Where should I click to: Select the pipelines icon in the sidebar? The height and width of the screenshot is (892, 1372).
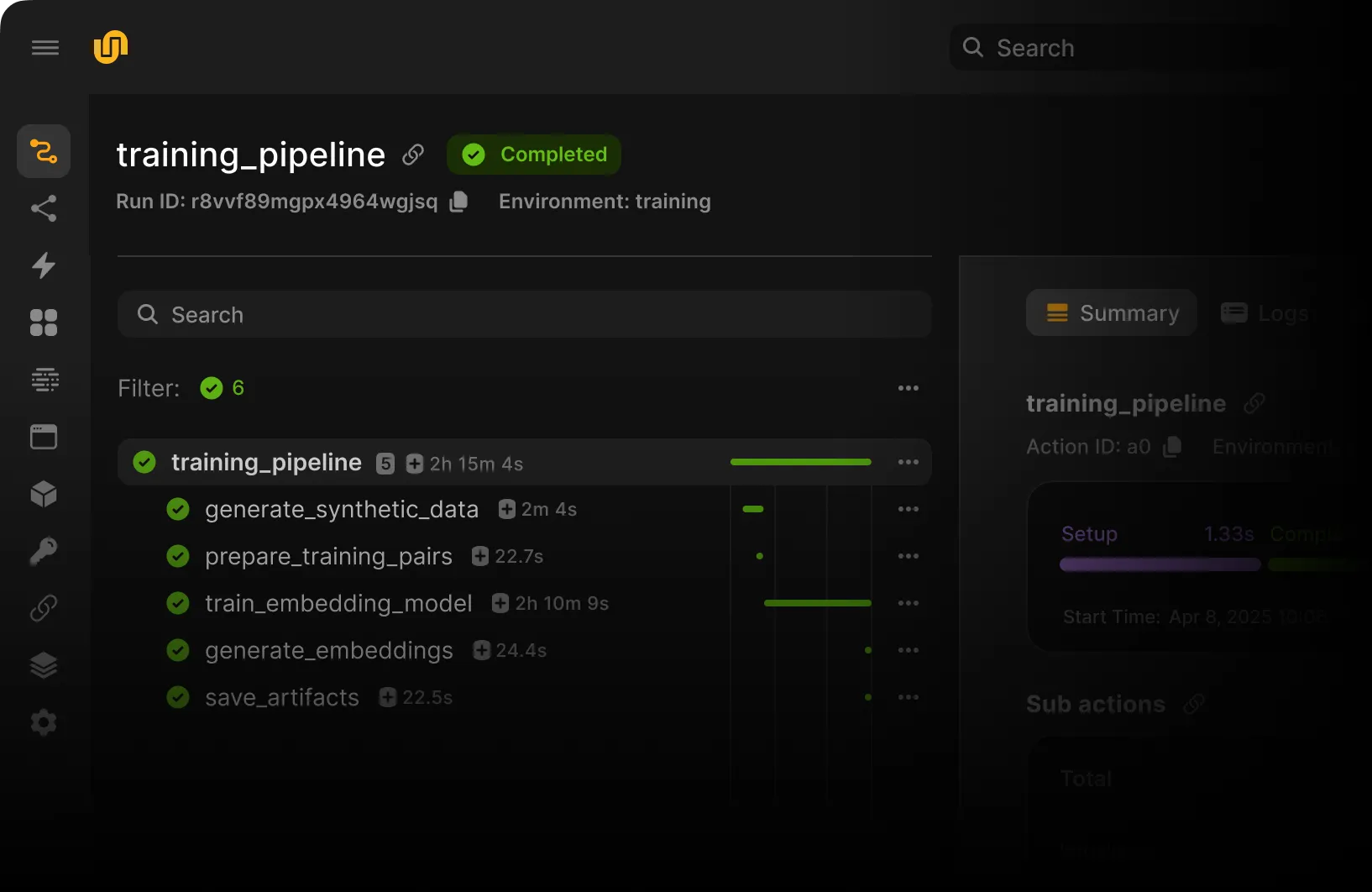[x=43, y=151]
